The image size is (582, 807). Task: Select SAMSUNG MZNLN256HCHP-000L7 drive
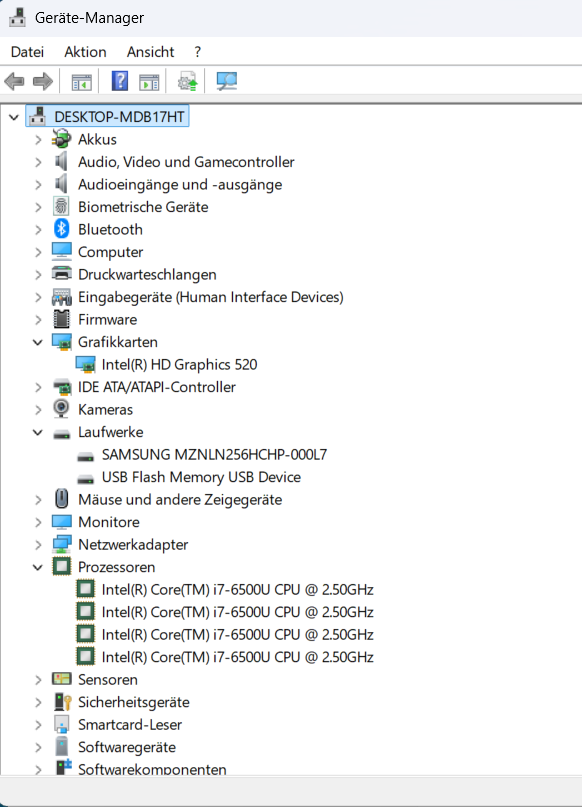tap(214, 454)
